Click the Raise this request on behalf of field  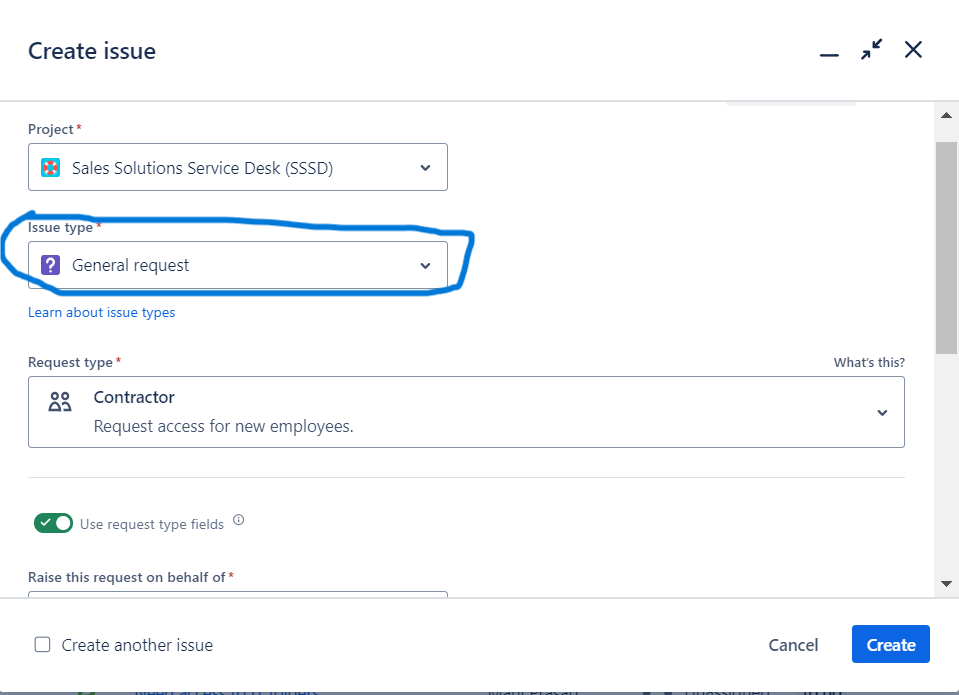click(237, 596)
